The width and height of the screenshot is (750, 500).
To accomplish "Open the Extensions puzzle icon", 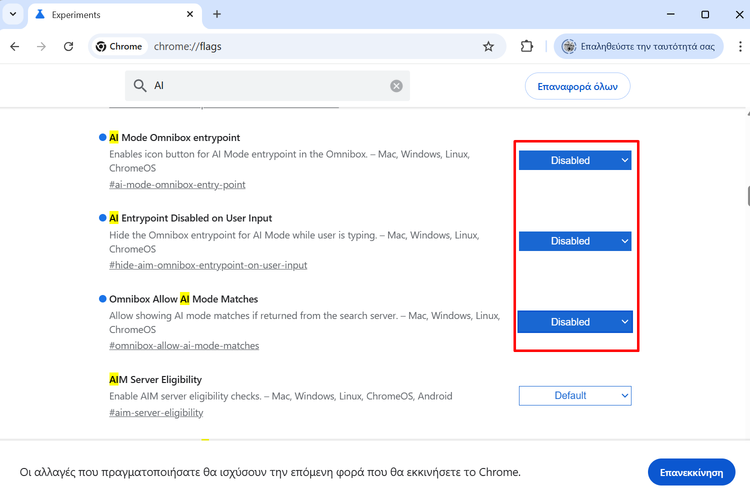I will pos(527,46).
